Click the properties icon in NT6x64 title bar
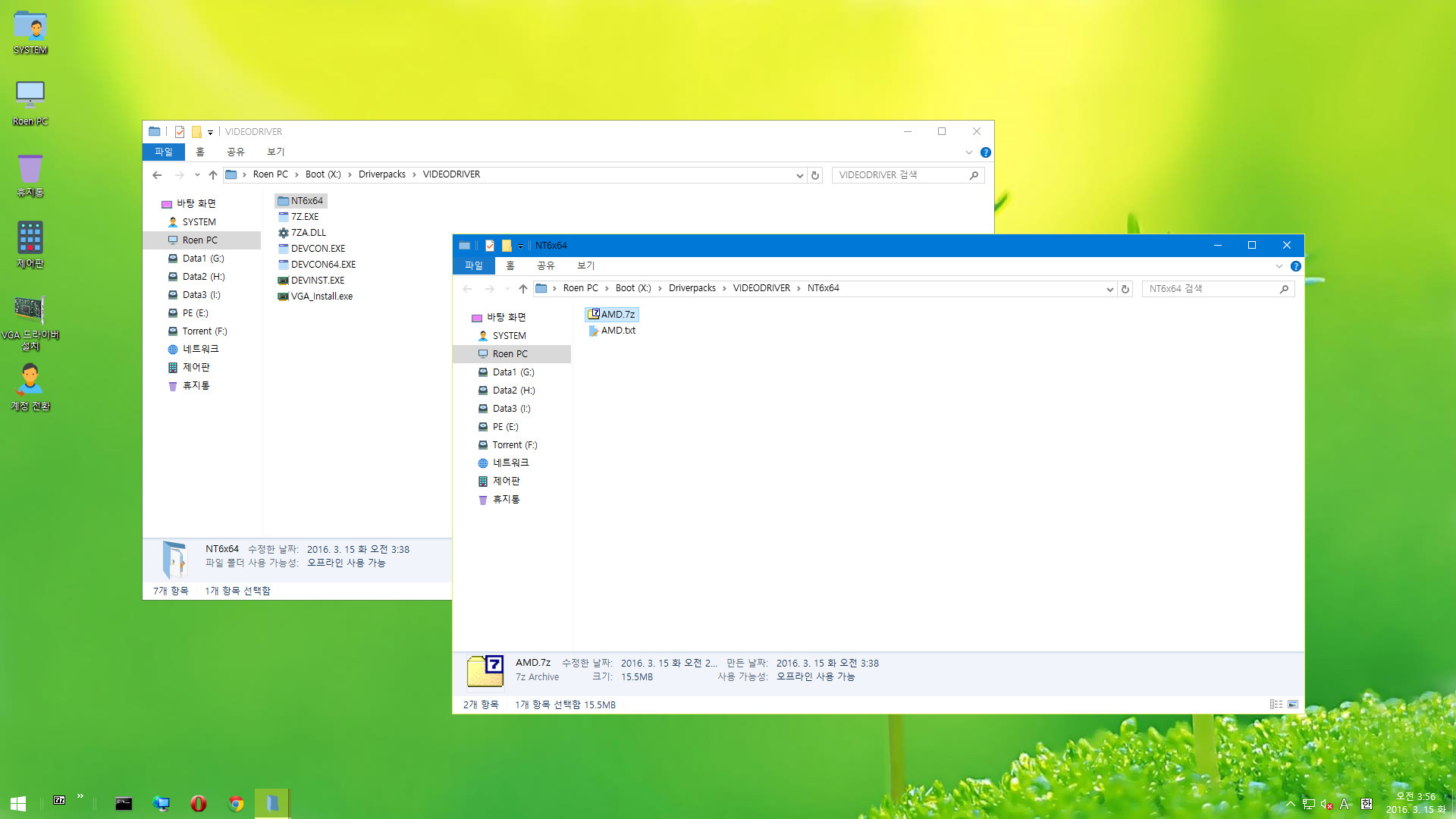This screenshot has height=819, width=1456. [490, 246]
